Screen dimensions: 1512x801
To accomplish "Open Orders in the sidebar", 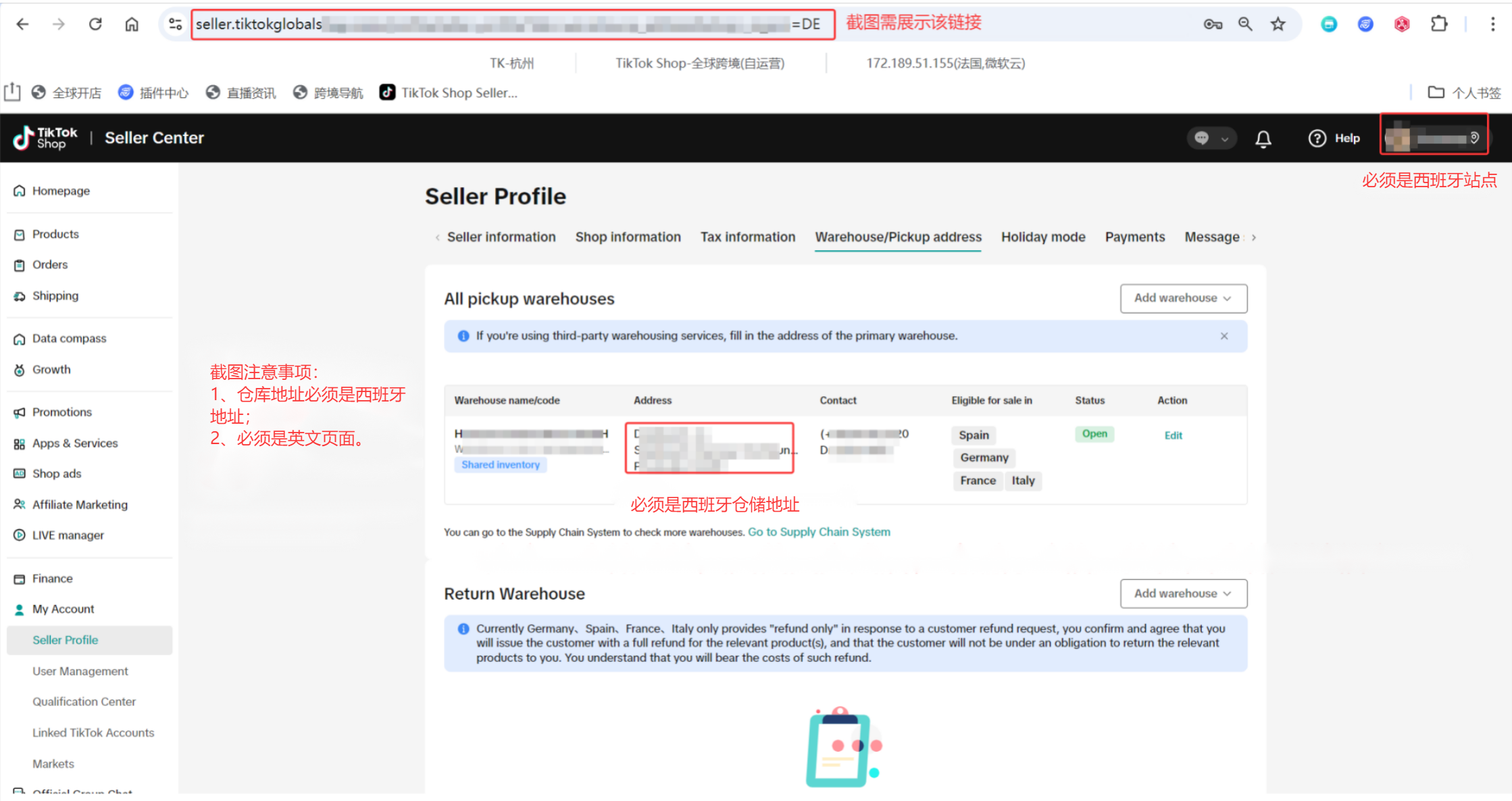I will click(x=50, y=265).
